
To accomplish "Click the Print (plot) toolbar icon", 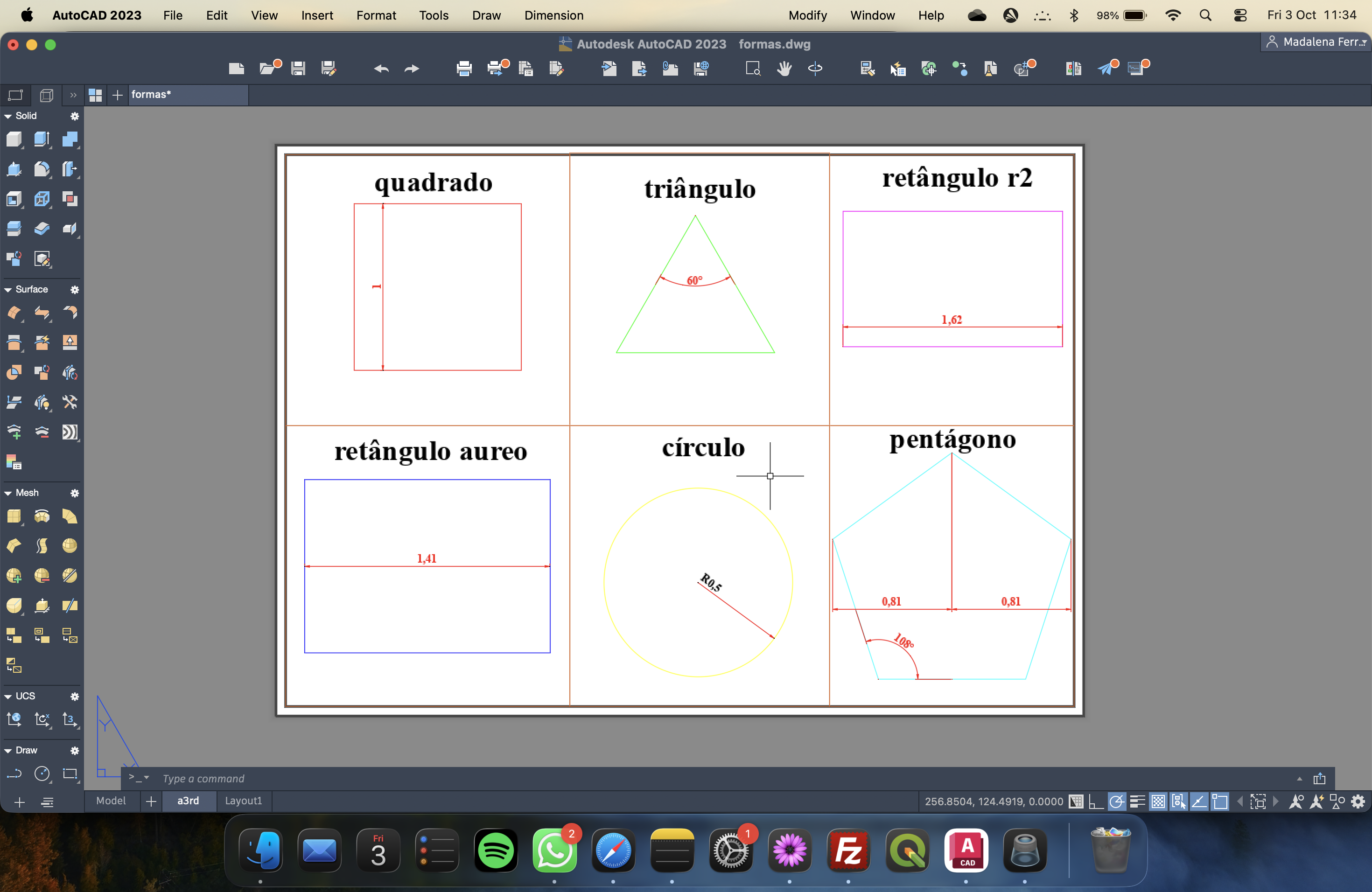I will 464,69.
